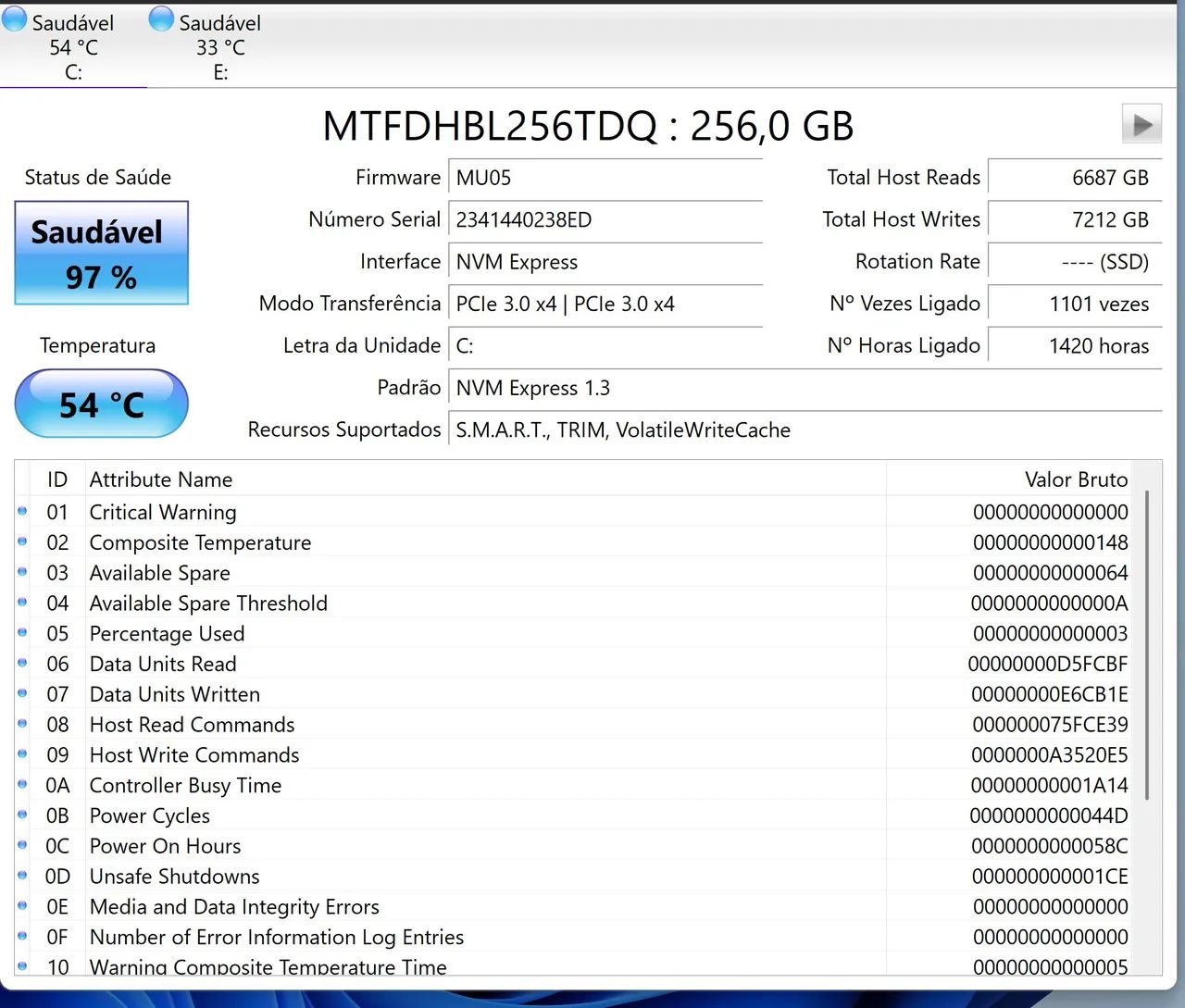Click the Padrão field NVM Express 1.3
Viewport: 1185px width, 1008px height.
805,388
